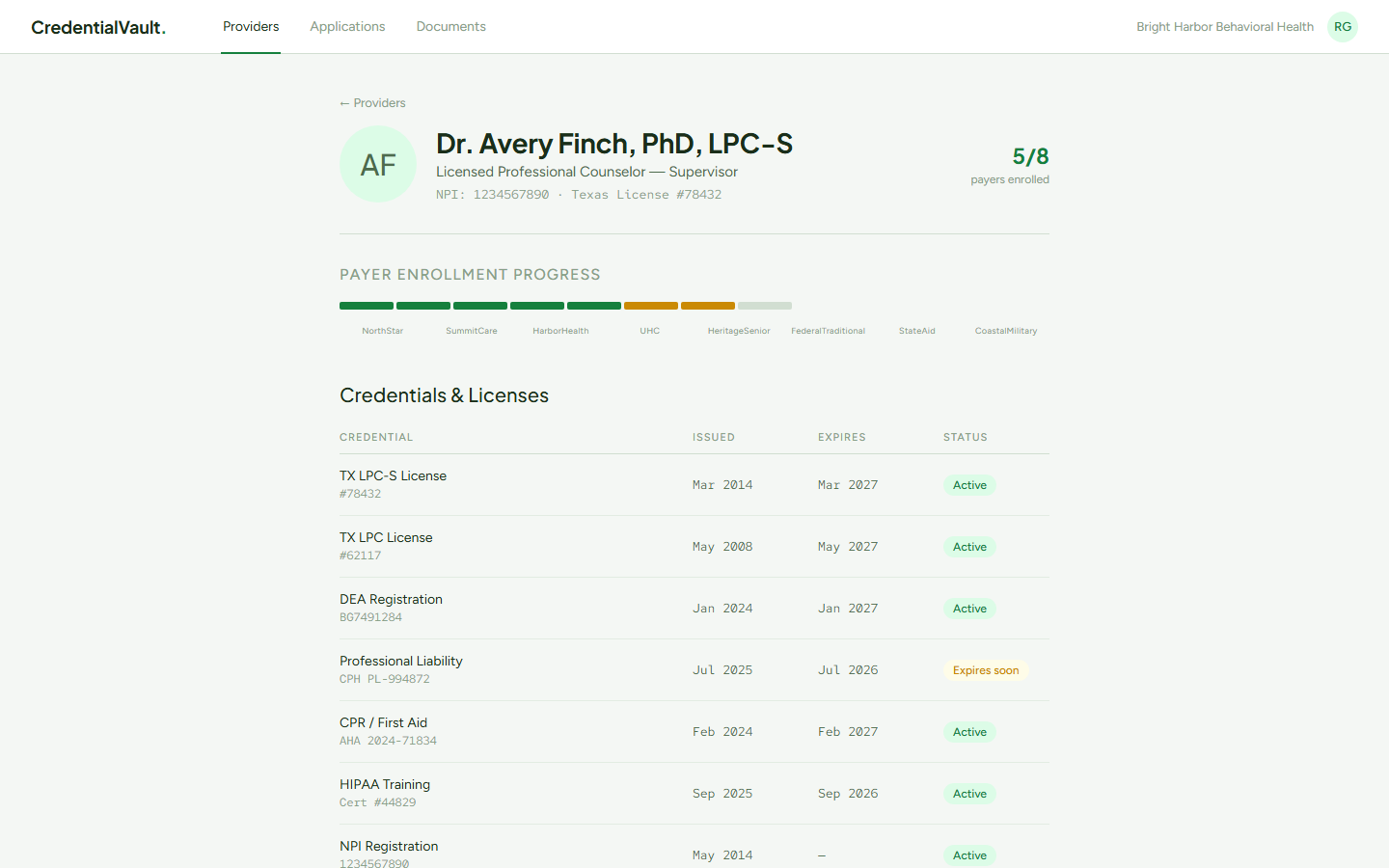This screenshot has width=1389, height=868.
Task: Select the UHC payer label
Action: (650, 331)
